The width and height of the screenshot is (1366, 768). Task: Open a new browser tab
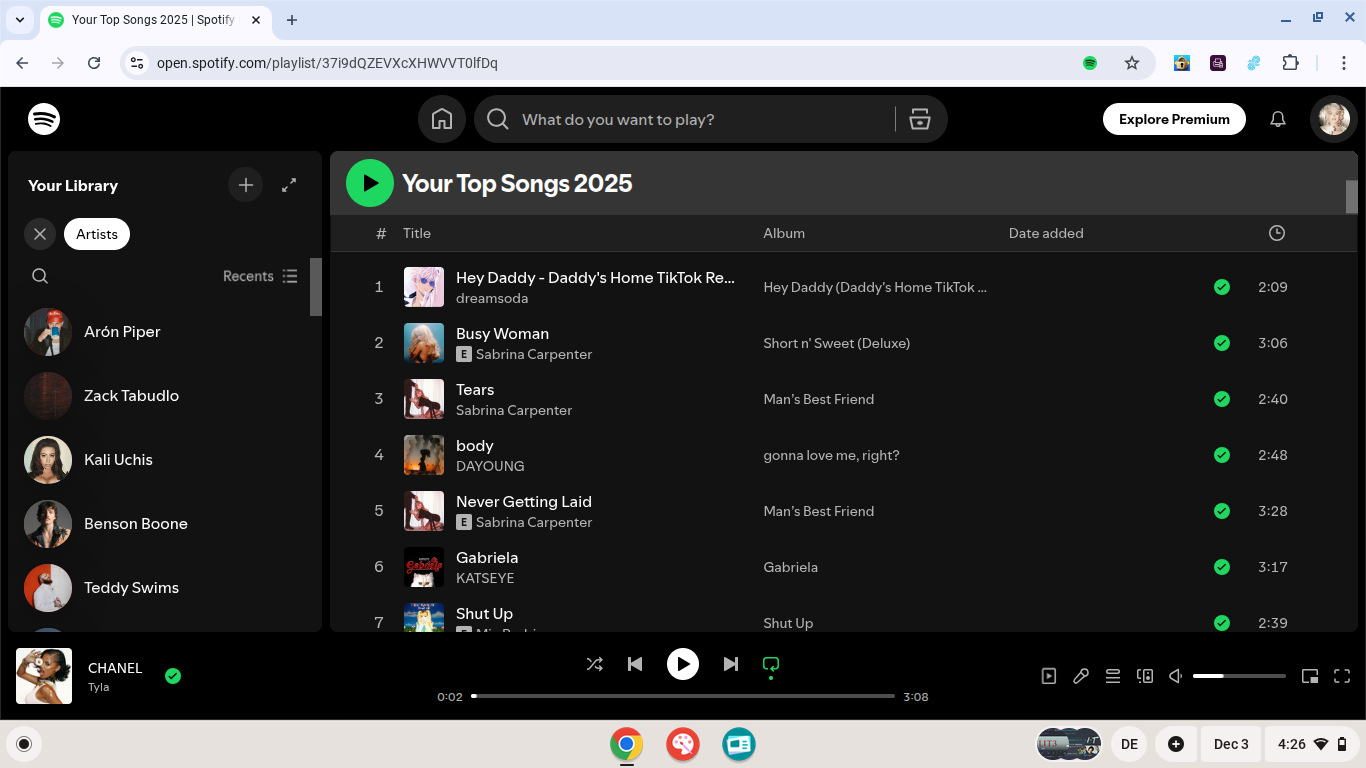click(x=292, y=20)
